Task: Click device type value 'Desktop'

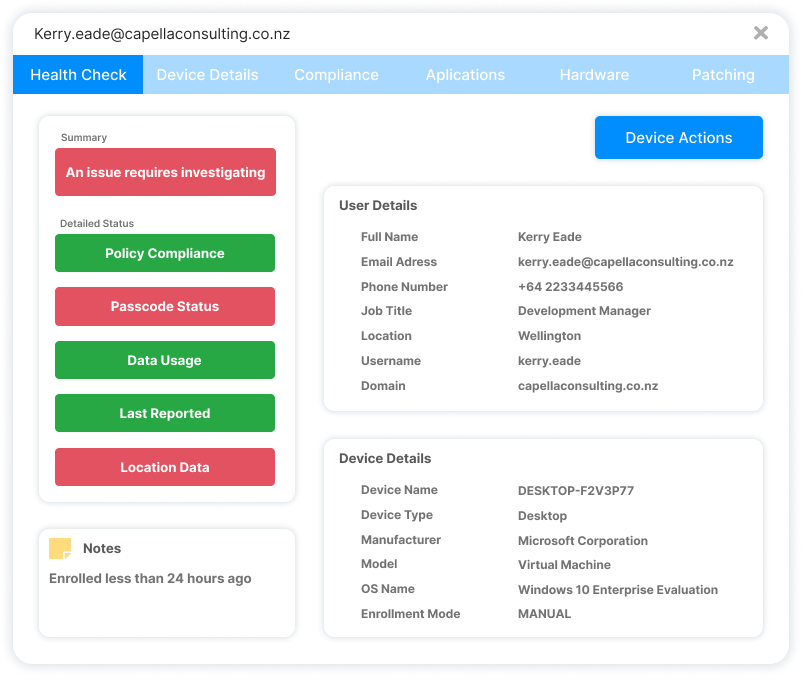Action: pos(542,516)
